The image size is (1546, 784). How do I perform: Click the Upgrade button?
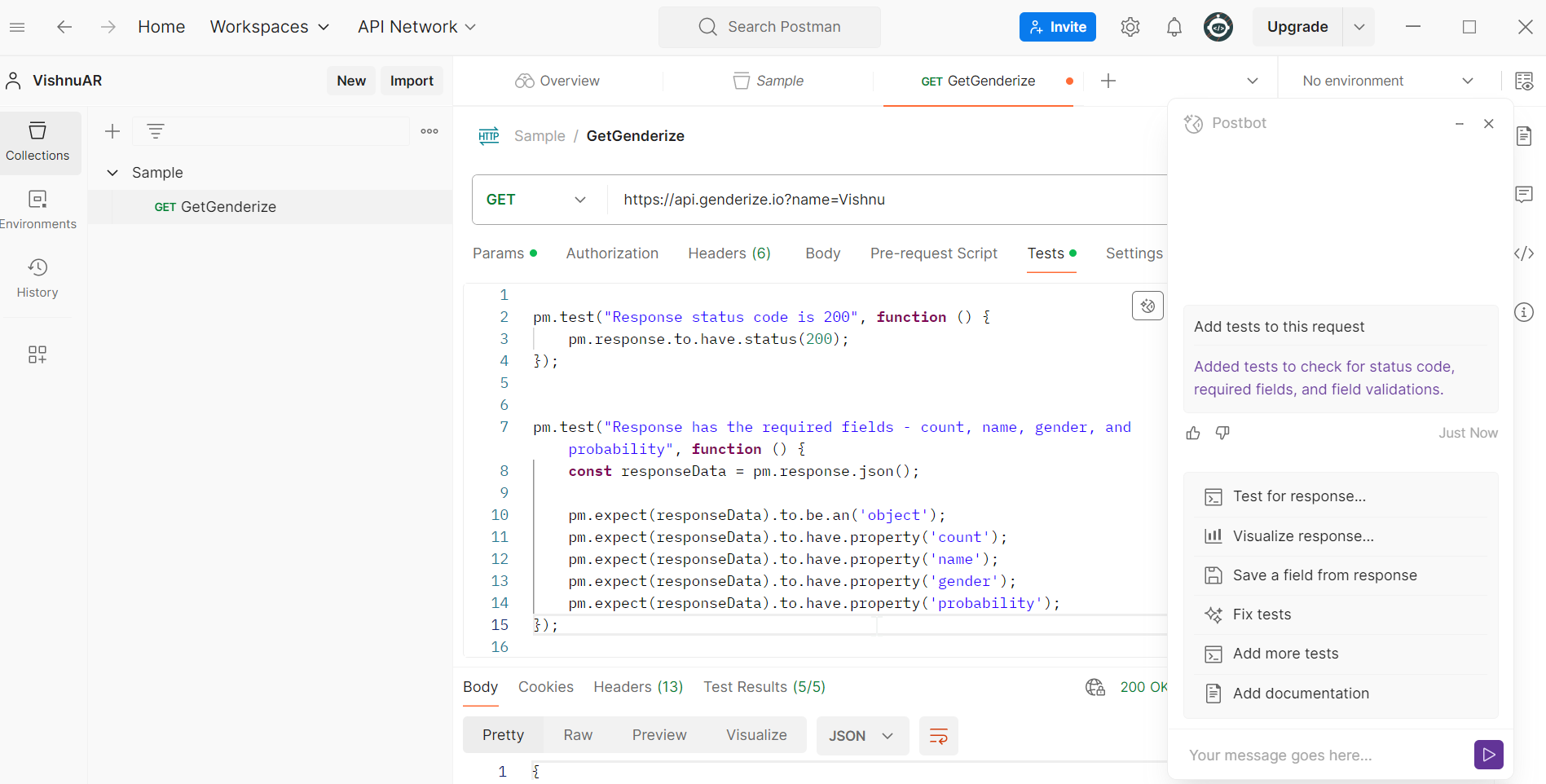[1297, 27]
